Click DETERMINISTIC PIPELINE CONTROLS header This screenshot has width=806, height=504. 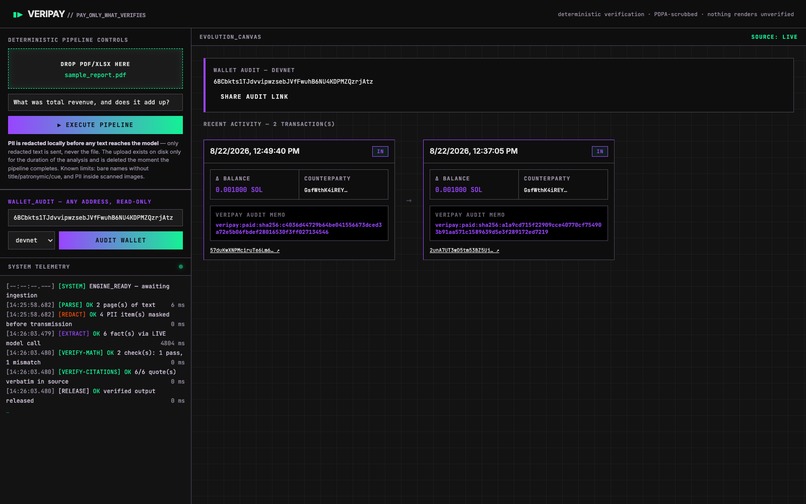68,40
